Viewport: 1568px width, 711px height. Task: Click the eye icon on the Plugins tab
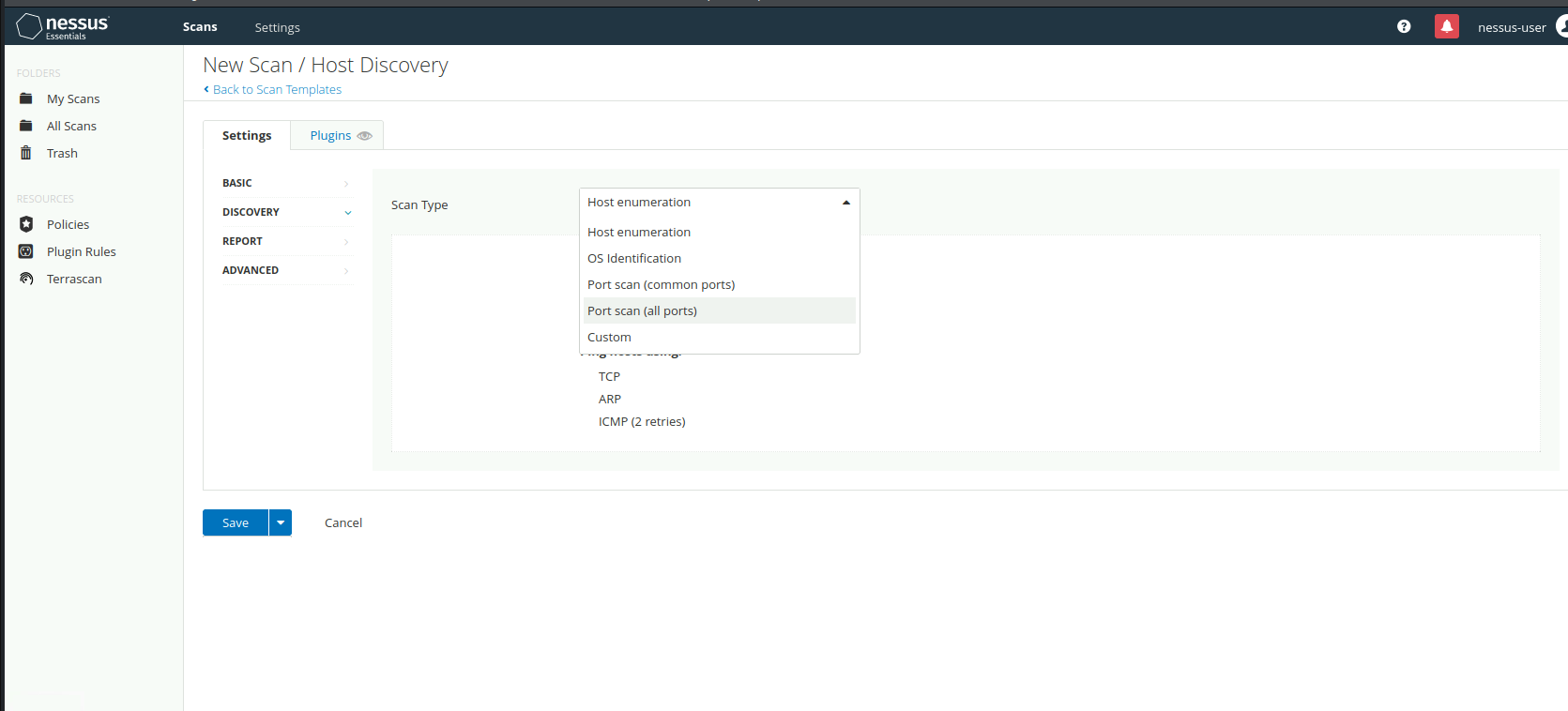(x=365, y=136)
